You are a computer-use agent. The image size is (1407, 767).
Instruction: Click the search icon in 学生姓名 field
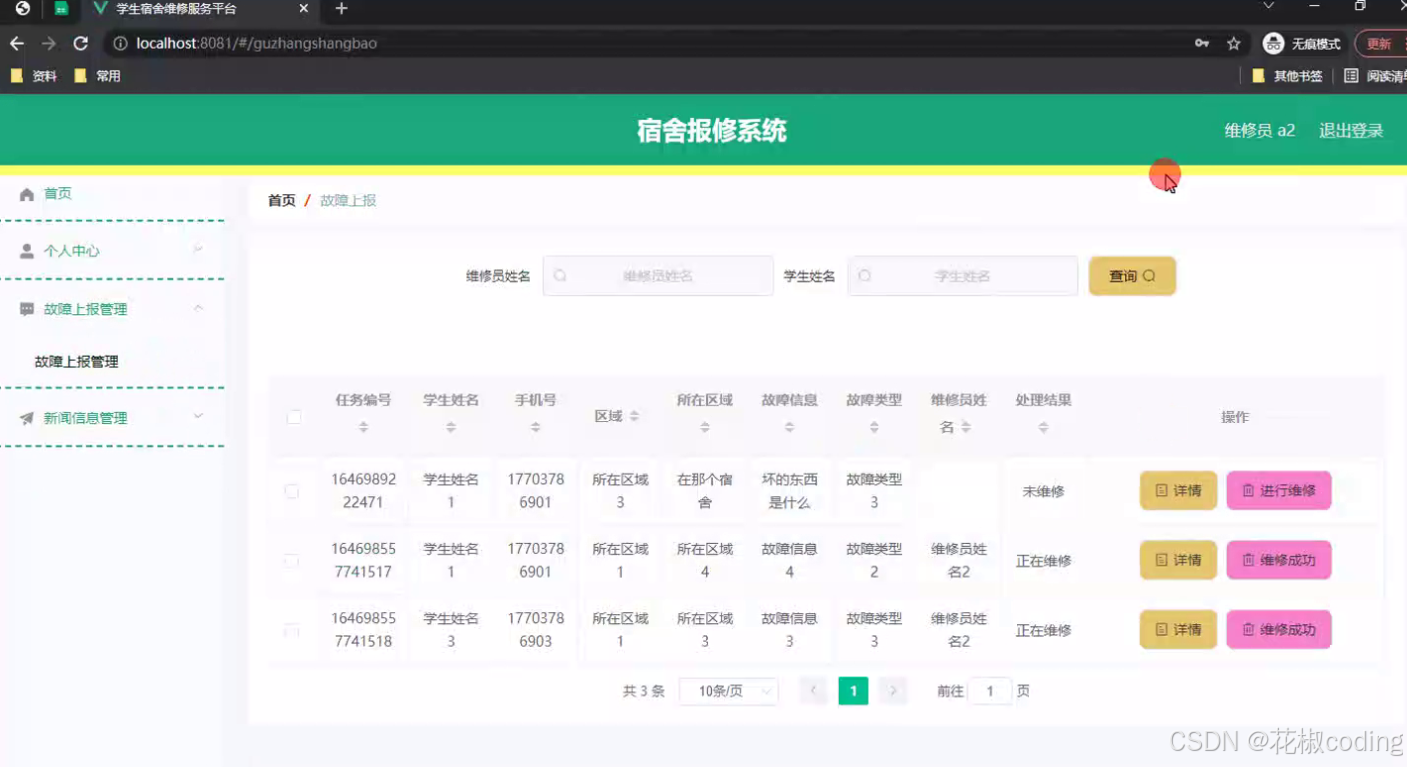point(864,276)
